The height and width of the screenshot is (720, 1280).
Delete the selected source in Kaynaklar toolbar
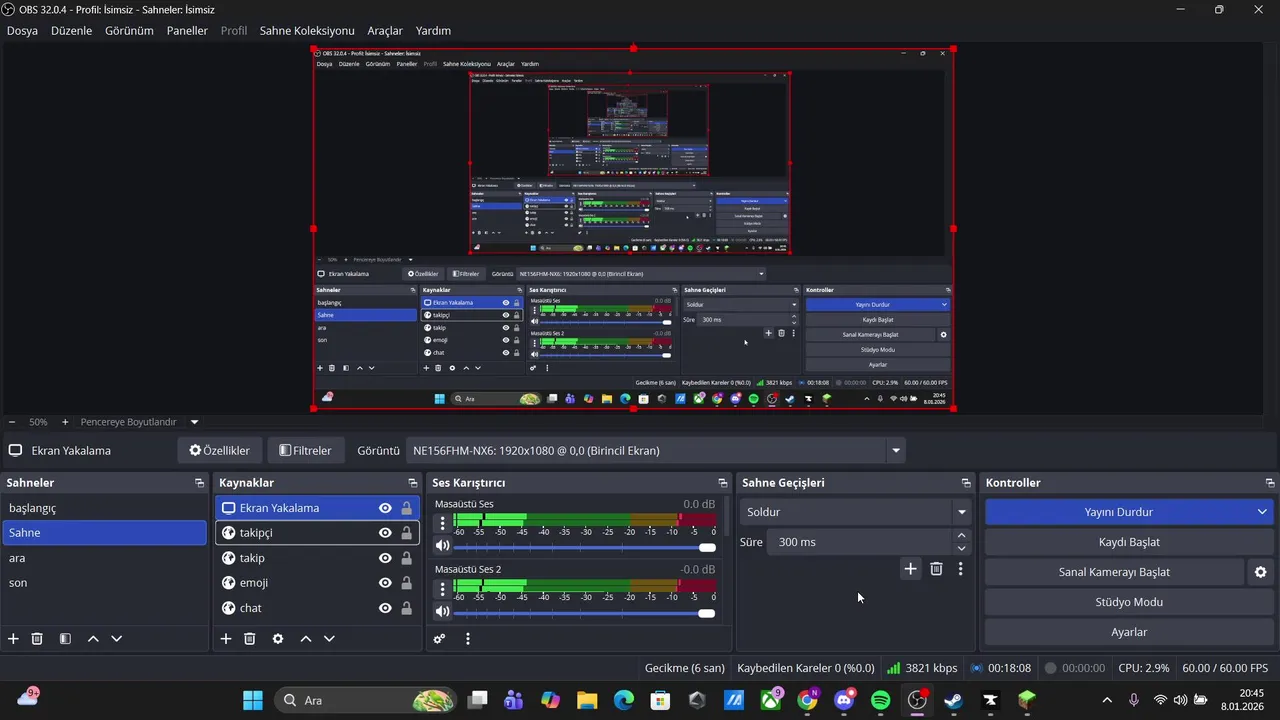point(250,638)
